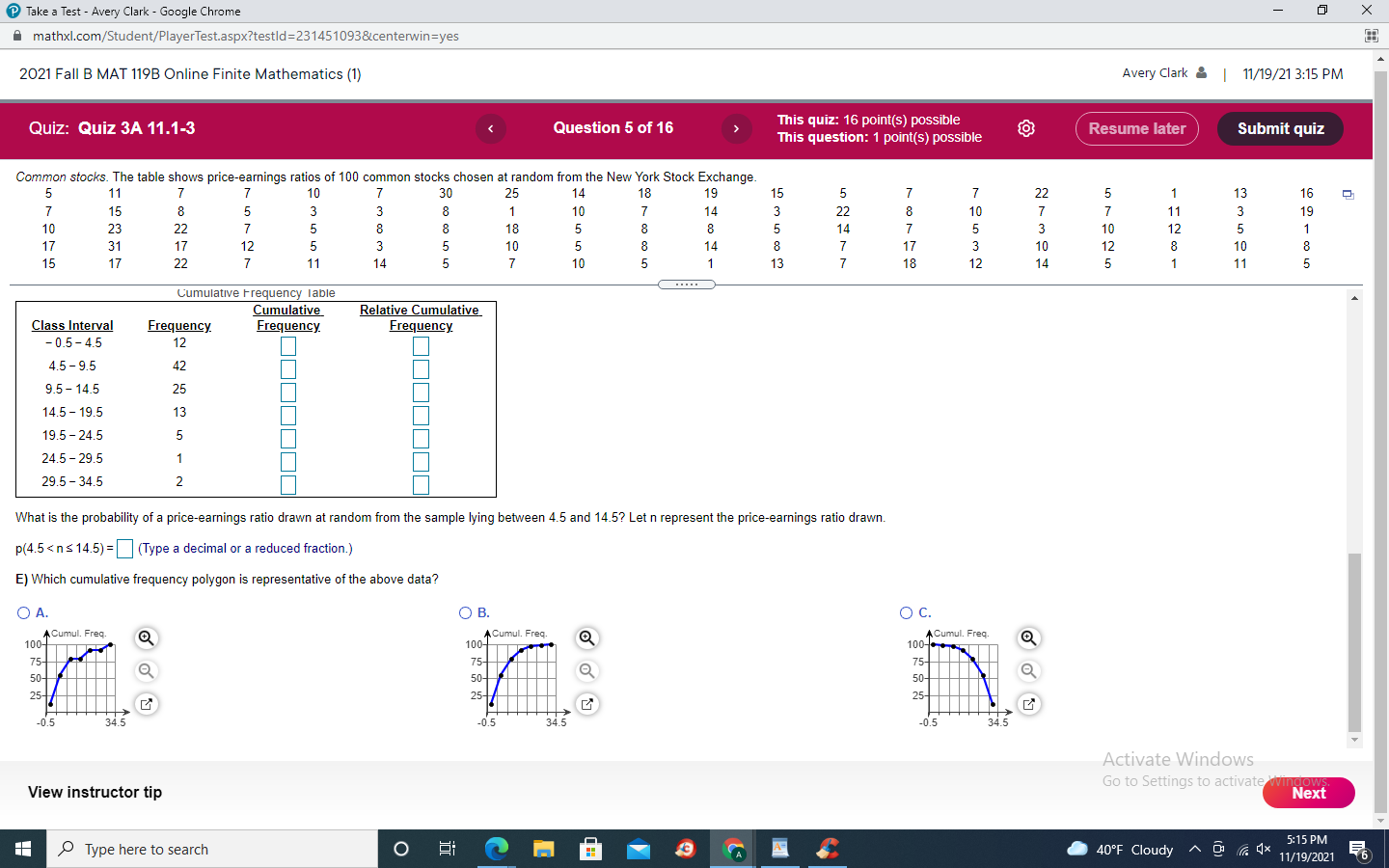Open Cortana circle icon in taskbar

[x=401, y=849]
